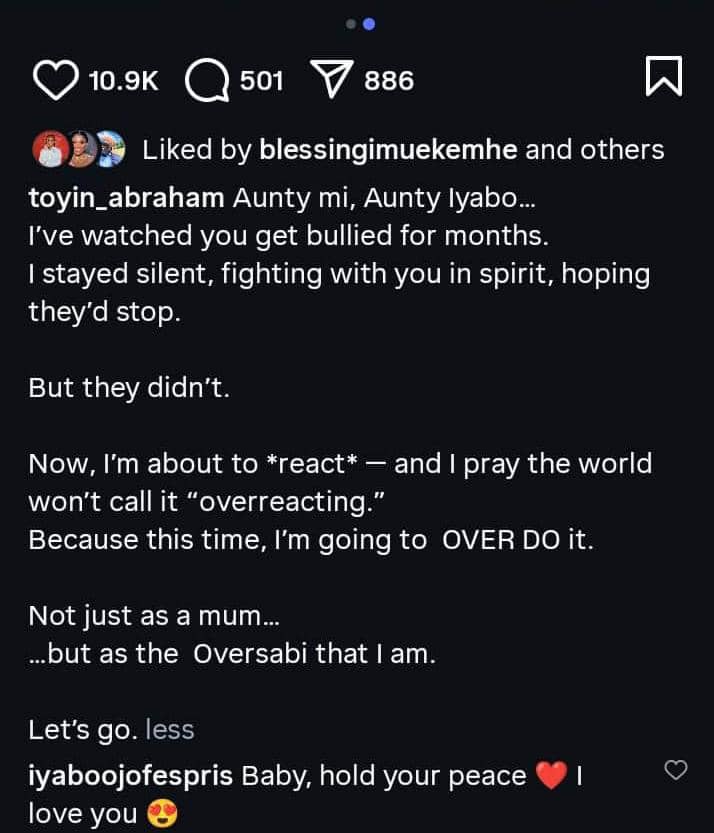This screenshot has height=833, width=714.
Task: Like the iyaboojofespris comment with the small heart
Action: point(677,769)
